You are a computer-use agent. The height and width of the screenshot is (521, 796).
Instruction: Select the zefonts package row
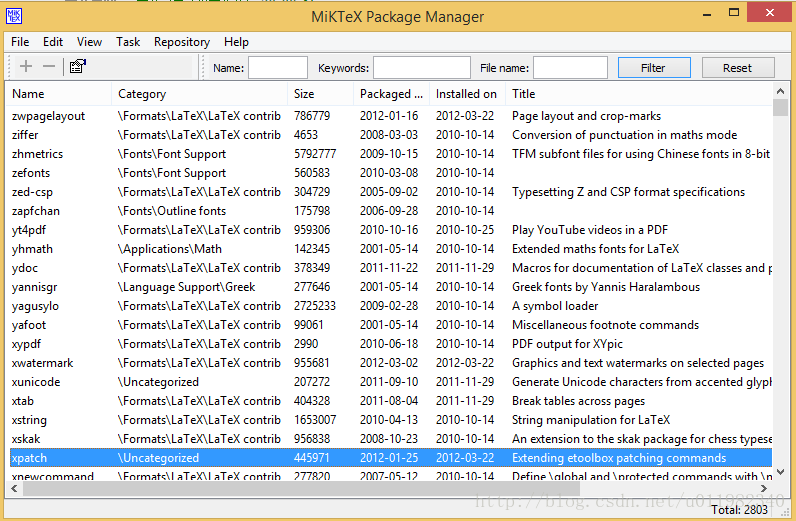click(391, 173)
